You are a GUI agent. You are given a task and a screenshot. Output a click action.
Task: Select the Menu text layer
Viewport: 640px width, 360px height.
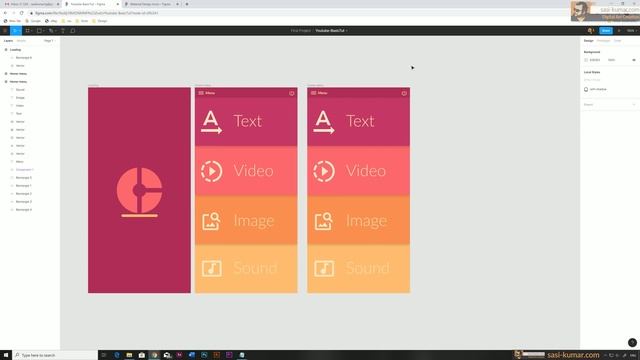pyautogui.click(x=20, y=162)
